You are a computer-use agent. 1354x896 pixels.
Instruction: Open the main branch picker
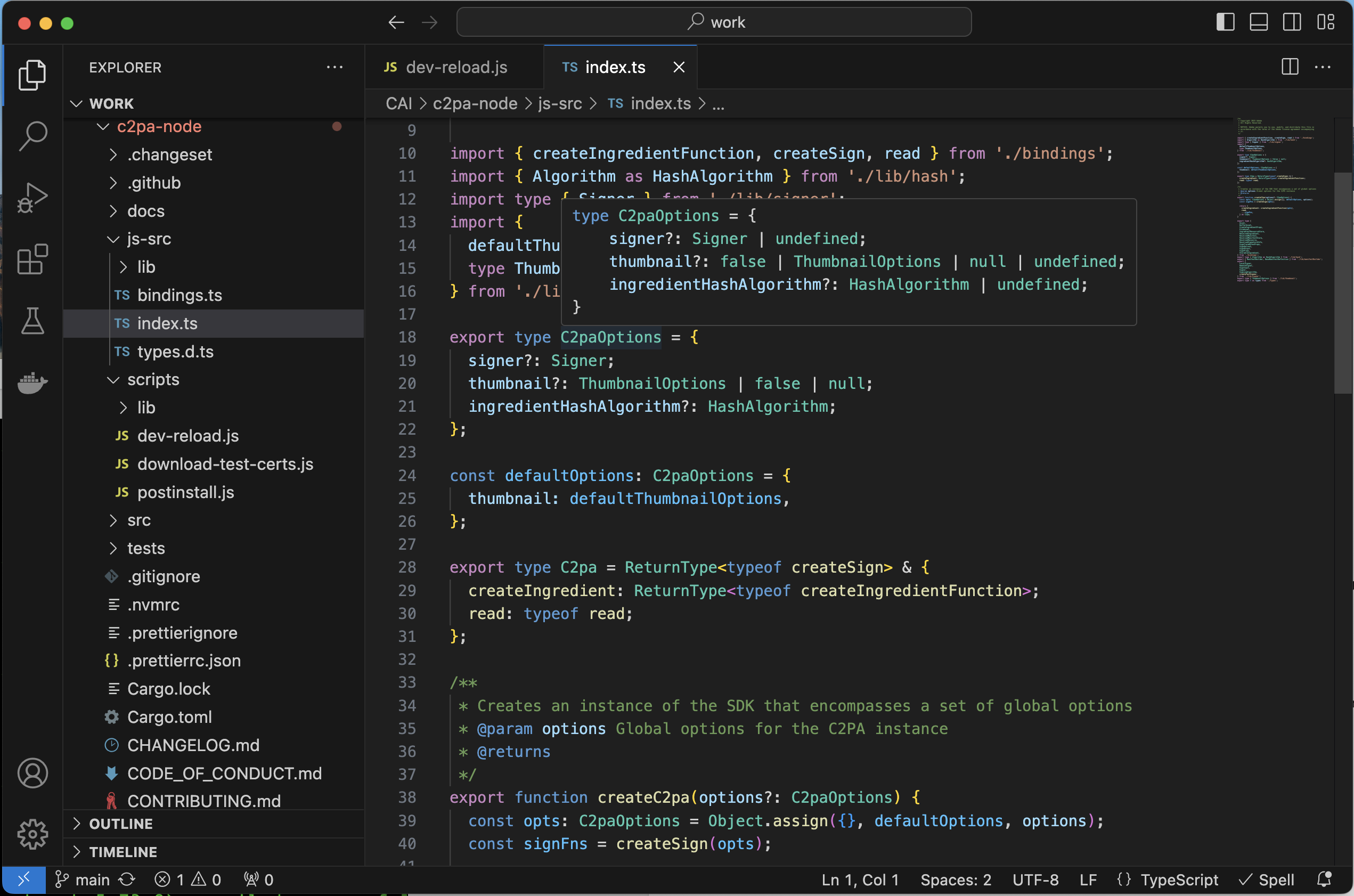(x=81, y=879)
